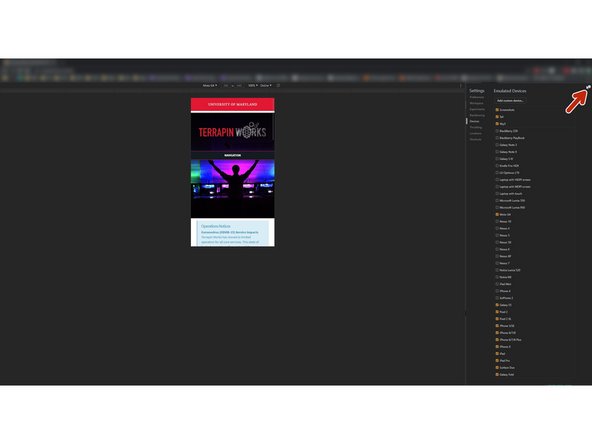Open the 100% zoom dropdown
The height and width of the screenshot is (444, 592).
(x=253, y=86)
